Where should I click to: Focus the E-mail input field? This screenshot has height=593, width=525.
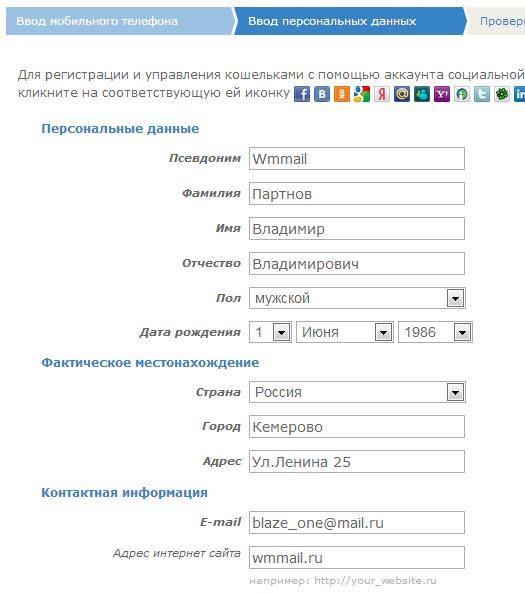357,523
